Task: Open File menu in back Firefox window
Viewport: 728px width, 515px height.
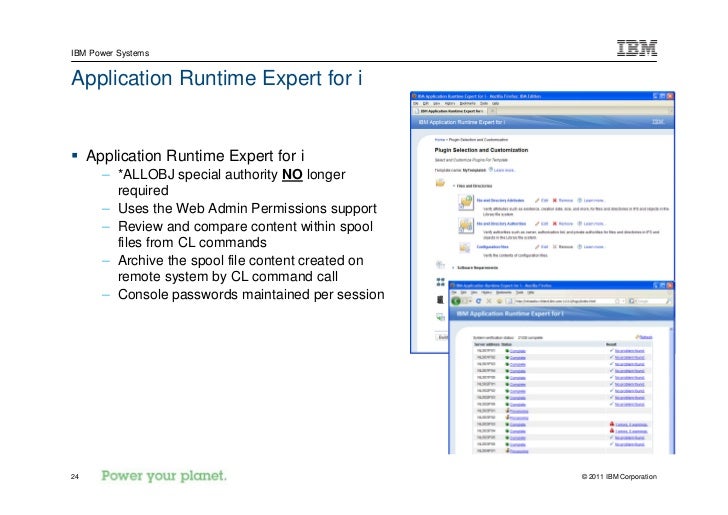Action: click(416, 103)
